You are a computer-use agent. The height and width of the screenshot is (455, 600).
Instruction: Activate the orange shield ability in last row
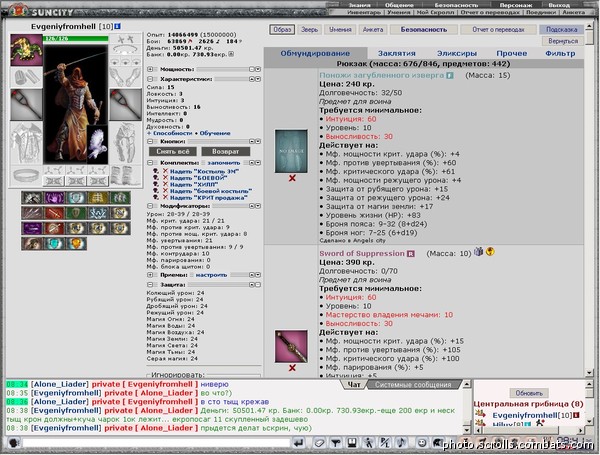(x=76, y=244)
